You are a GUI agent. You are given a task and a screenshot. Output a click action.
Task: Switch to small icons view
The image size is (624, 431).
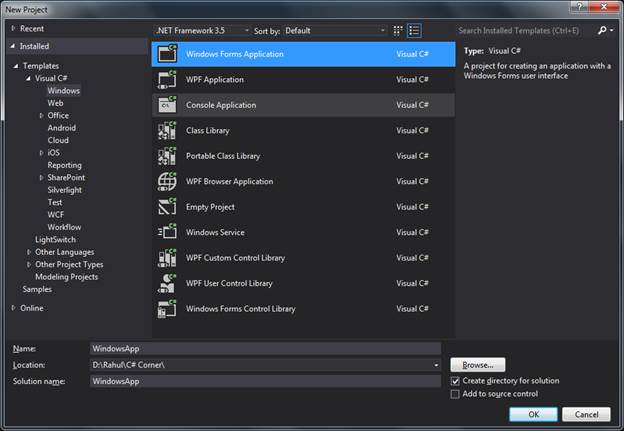[x=398, y=31]
